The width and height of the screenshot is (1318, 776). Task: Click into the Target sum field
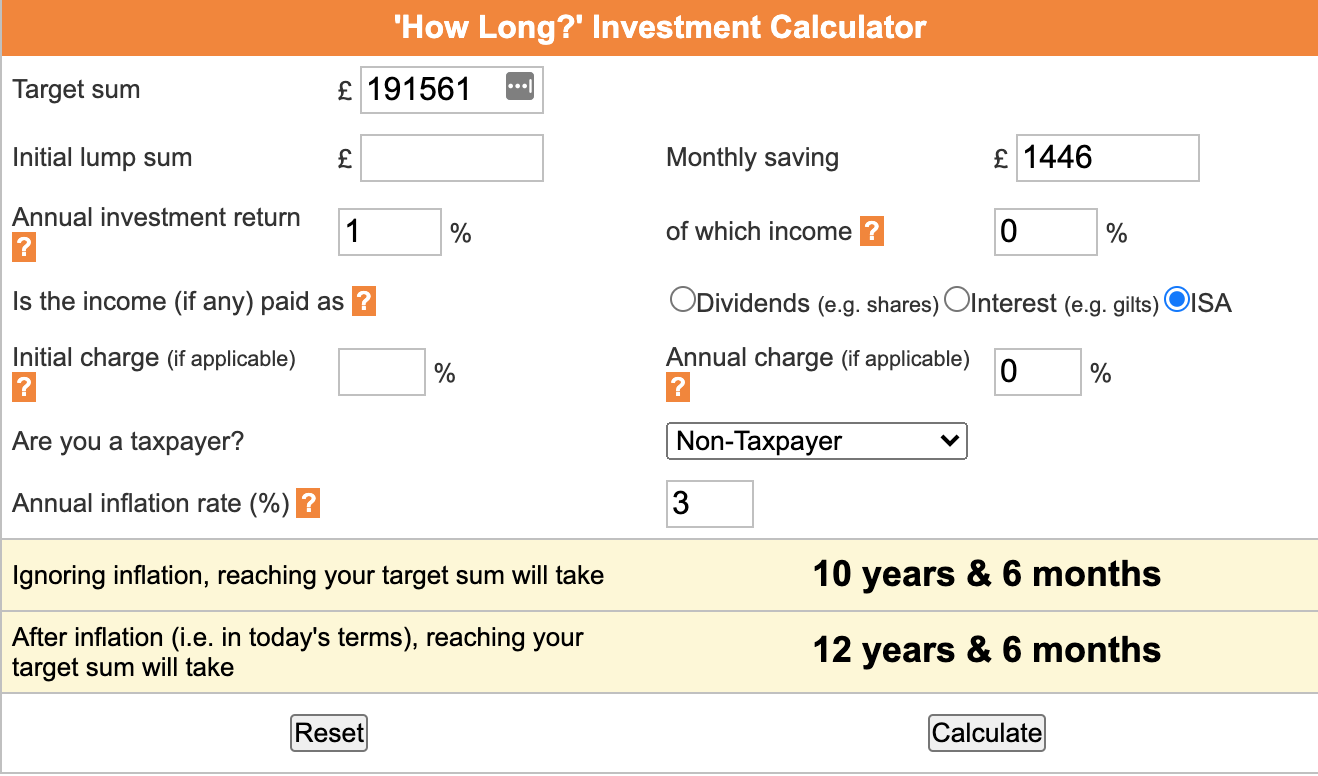(430, 90)
